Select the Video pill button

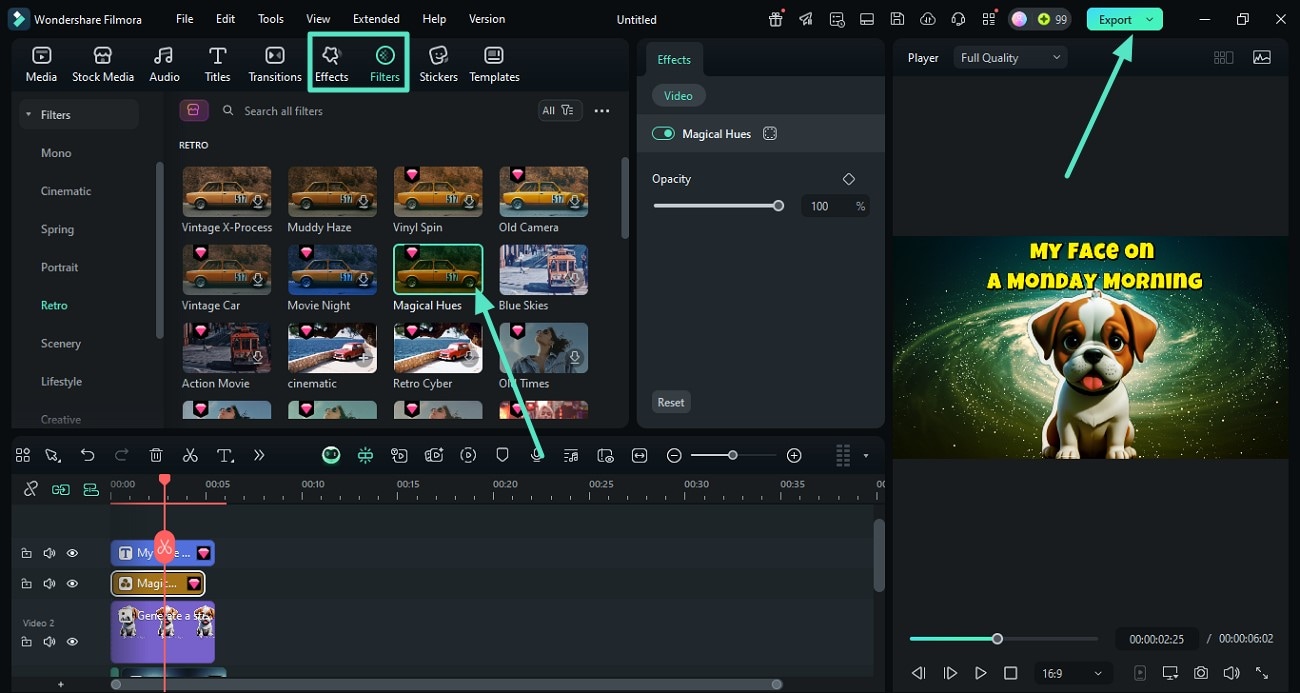678,96
